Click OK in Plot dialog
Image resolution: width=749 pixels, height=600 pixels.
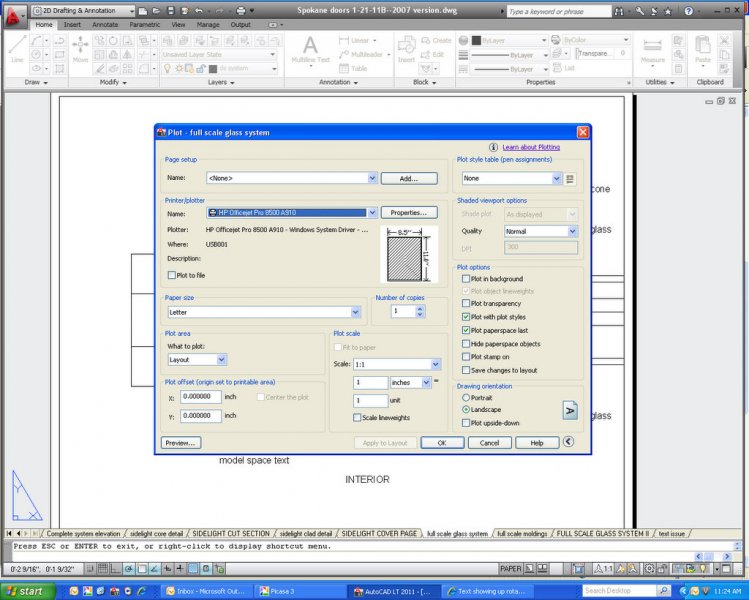tap(442, 443)
